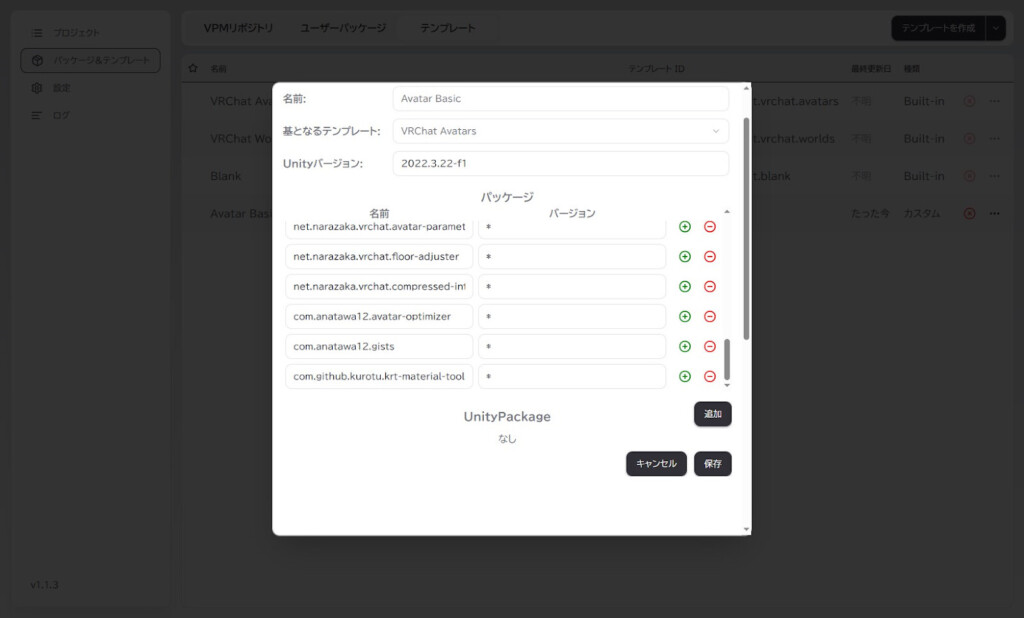The width and height of the screenshot is (1024, 618).
Task: Cancel the dialog with キャンセル
Action: pyautogui.click(x=656, y=464)
